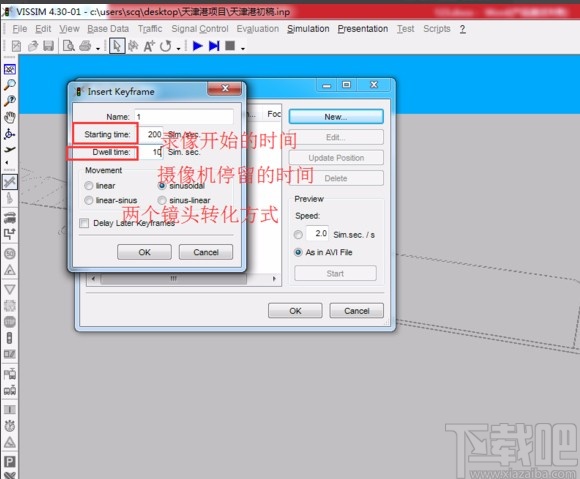580x479 pixels.
Task: Open edit toolbar options dropdown arrow
Action: pos(178,48)
